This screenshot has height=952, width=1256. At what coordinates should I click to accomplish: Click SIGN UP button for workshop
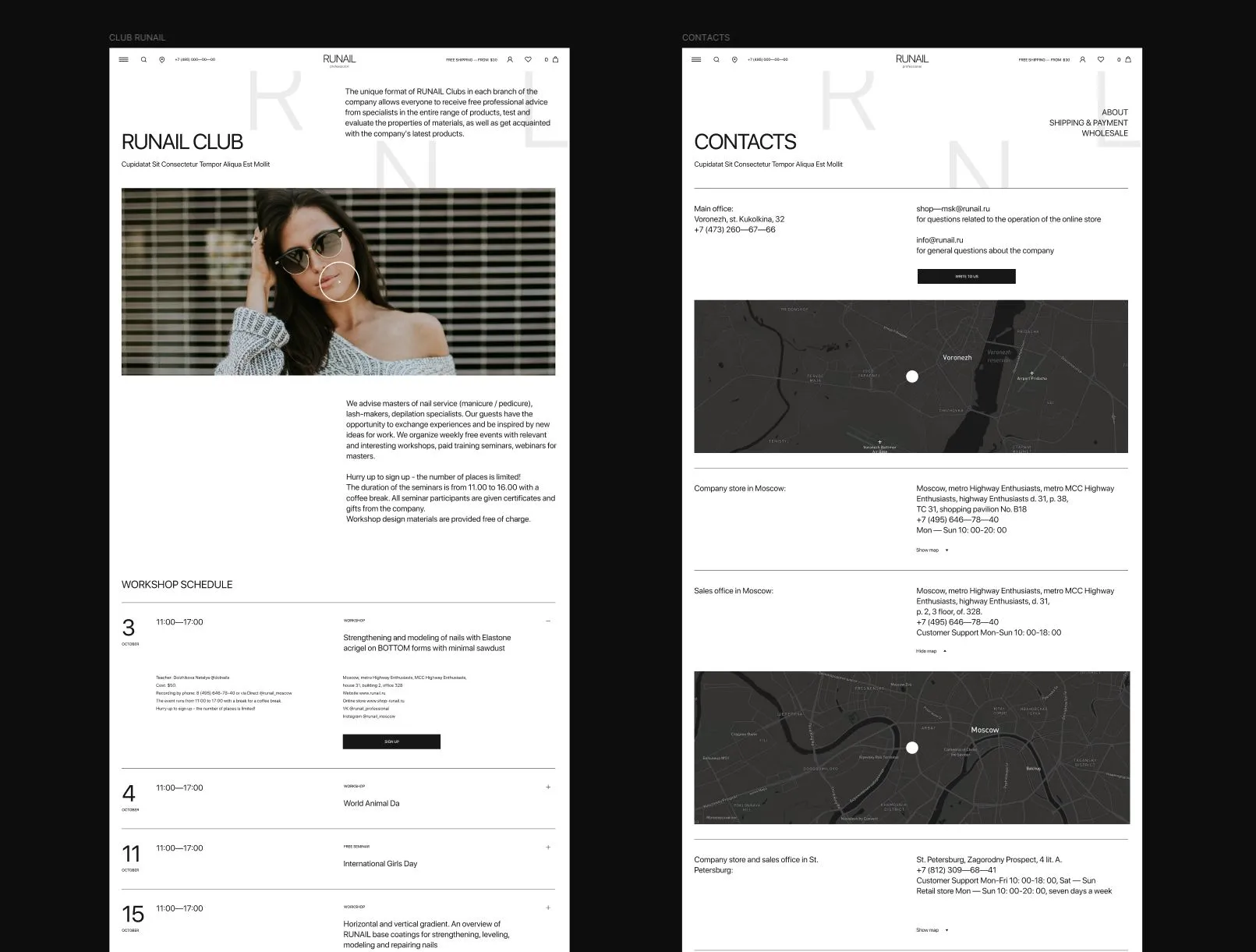point(391,741)
